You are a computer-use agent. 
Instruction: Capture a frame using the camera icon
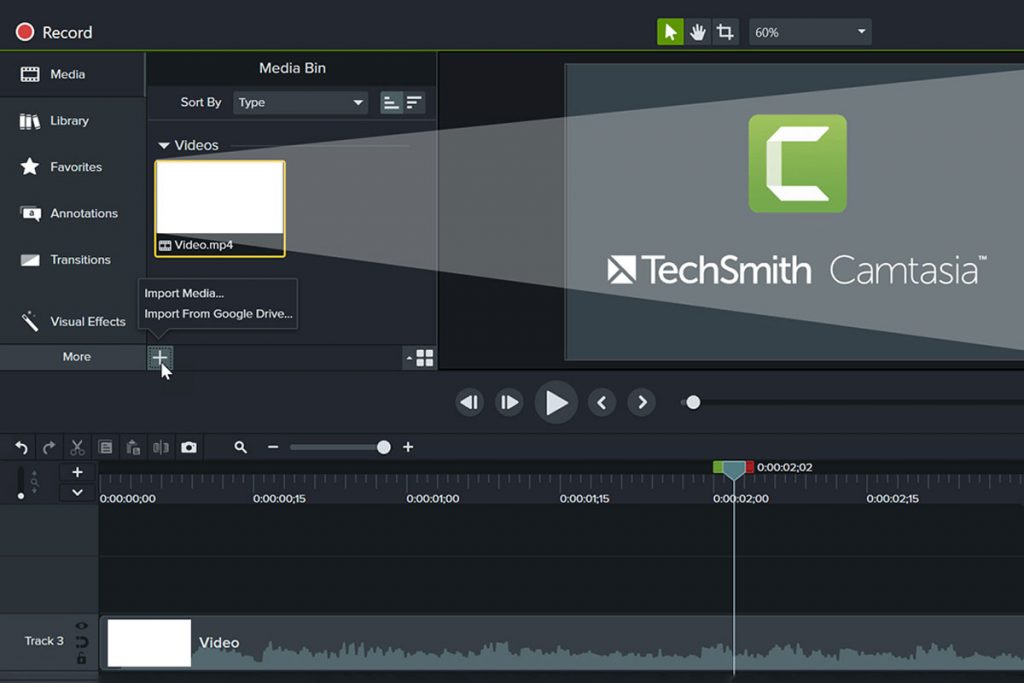[x=190, y=447]
